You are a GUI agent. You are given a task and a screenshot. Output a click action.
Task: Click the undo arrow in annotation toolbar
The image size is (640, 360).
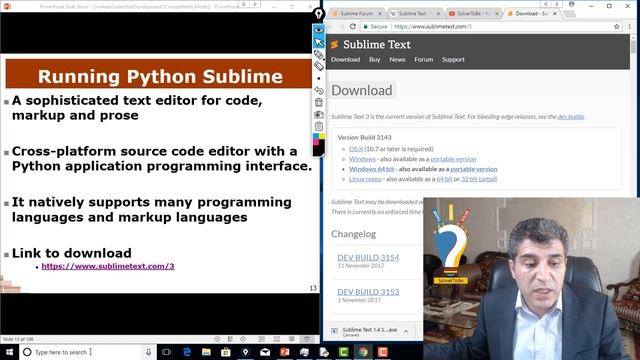pyautogui.click(x=318, y=90)
